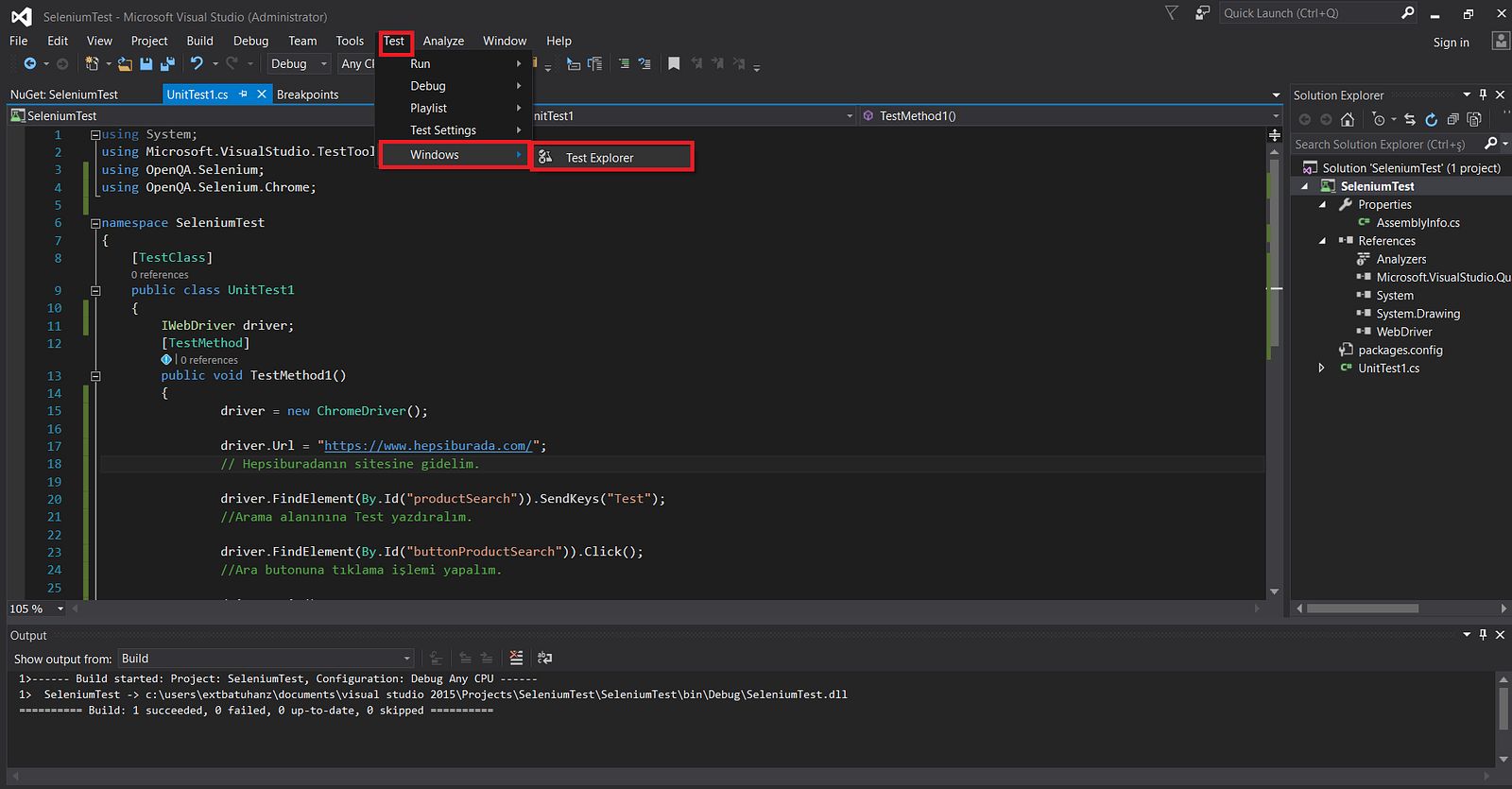Open the Playlist submenu in Test menu
The height and width of the screenshot is (789, 1512).
(x=455, y=108)
